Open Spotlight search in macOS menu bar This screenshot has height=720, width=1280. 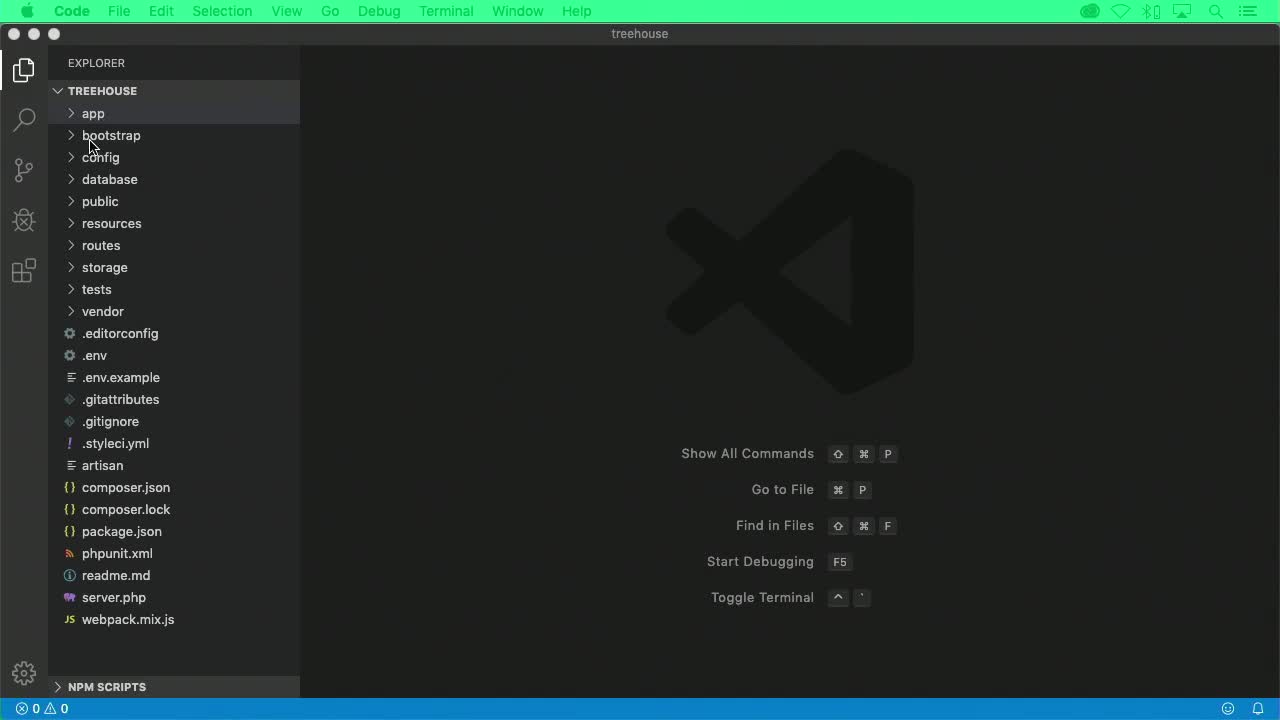click(x=1216, y=11)
